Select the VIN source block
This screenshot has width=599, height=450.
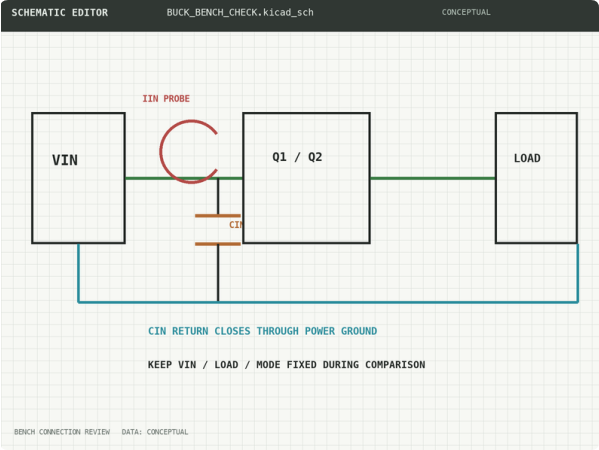78,178
